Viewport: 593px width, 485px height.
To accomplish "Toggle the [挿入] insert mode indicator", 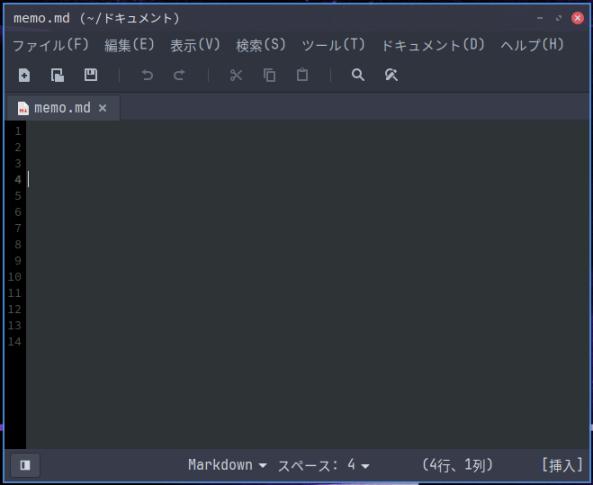I will pyautogui.click(x=562, y=465).
